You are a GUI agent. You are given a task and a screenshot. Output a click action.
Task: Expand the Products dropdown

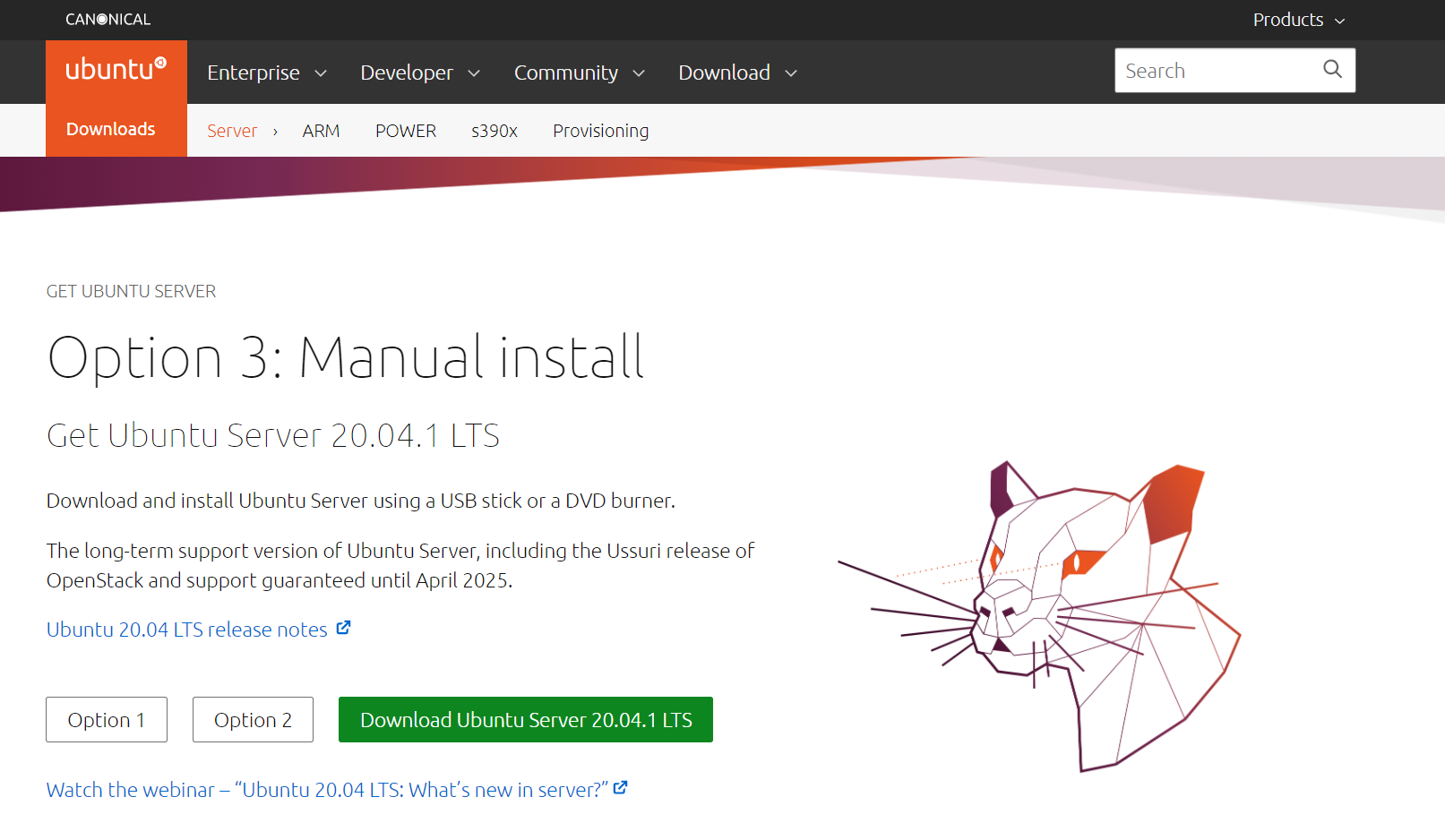click(1298, 20)
